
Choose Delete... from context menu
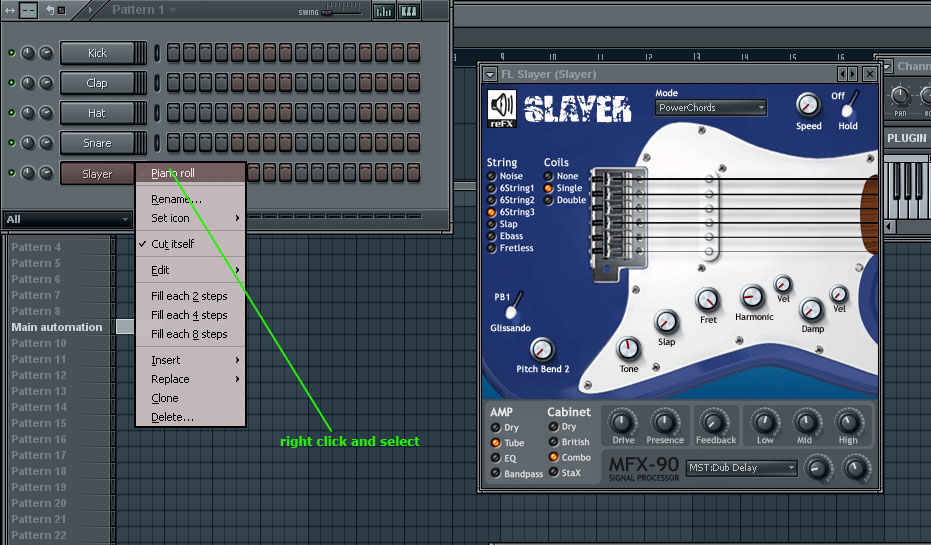point(191,417)
